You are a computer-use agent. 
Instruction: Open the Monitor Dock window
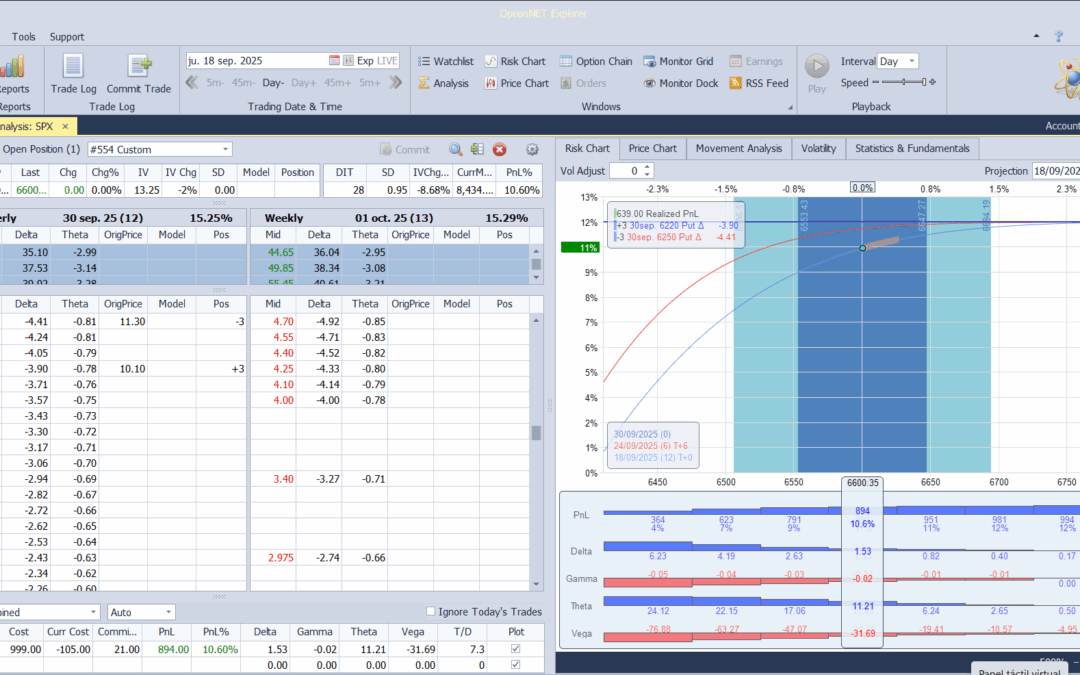click(x=681, y=83)
